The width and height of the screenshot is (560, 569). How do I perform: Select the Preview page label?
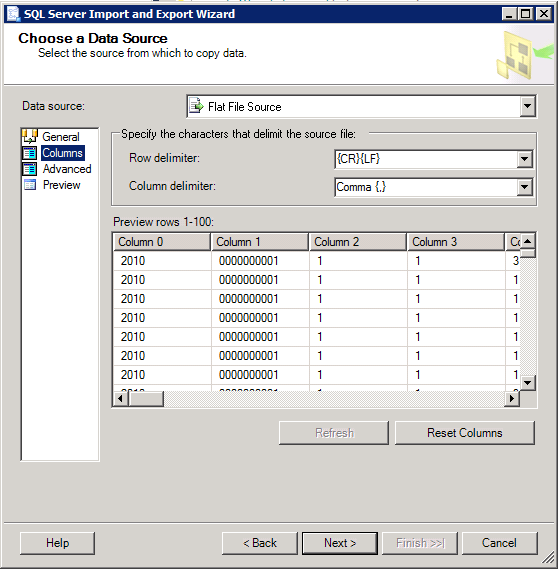pos(61,185)
